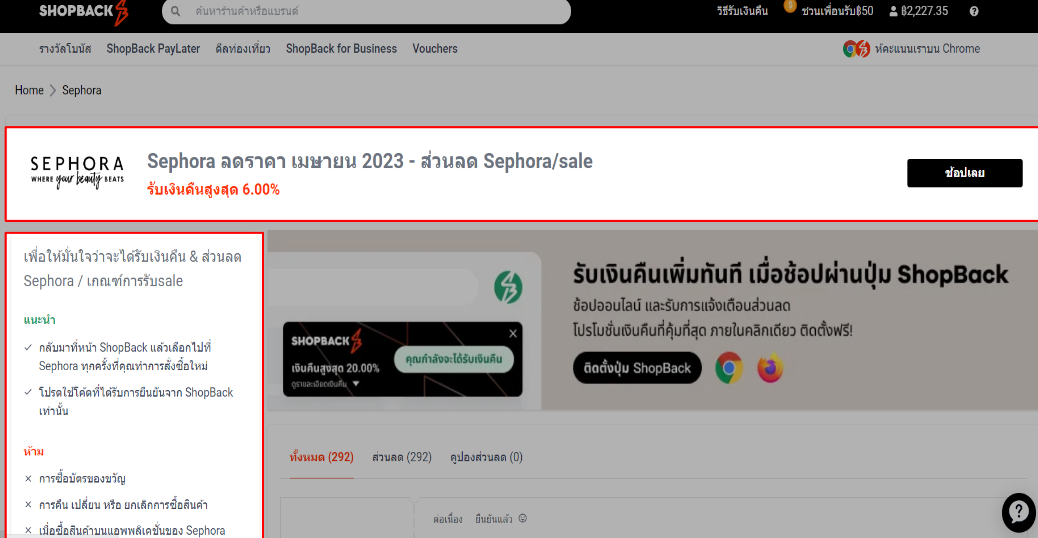Click the ยืนยันแล้ว label

493,519
